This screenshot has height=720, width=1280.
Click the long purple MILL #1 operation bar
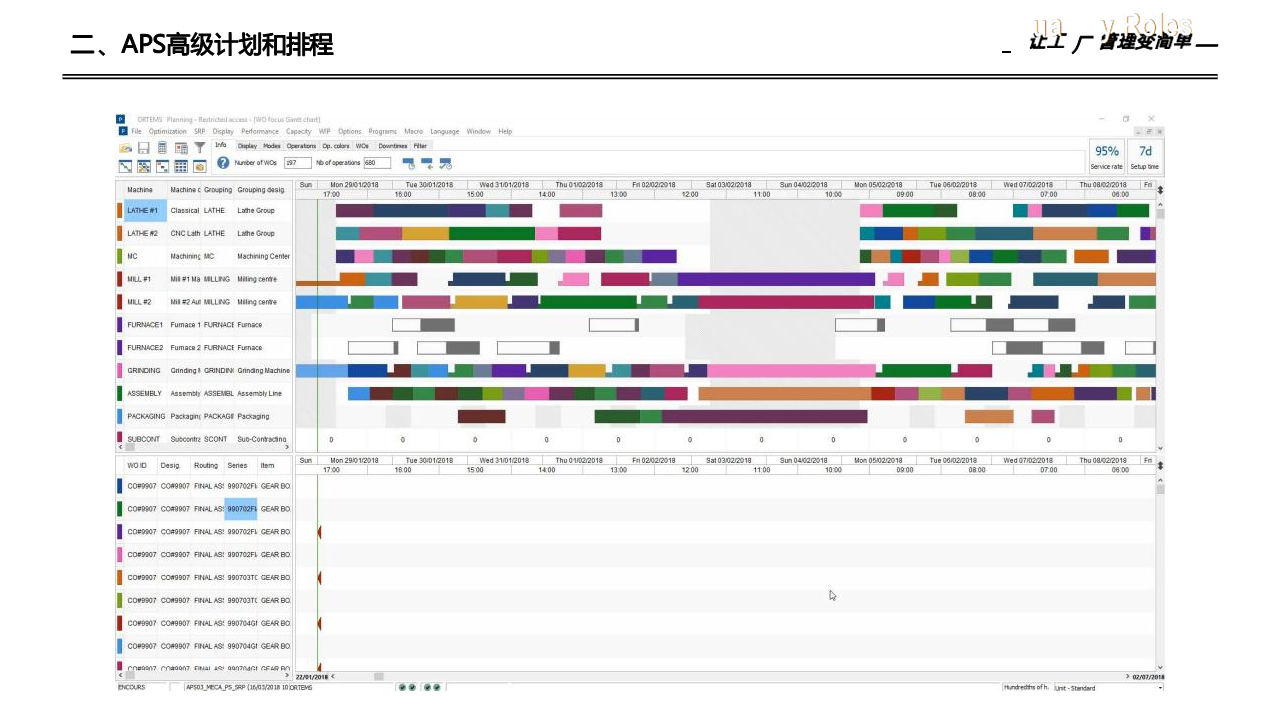[x=776, y=279]
